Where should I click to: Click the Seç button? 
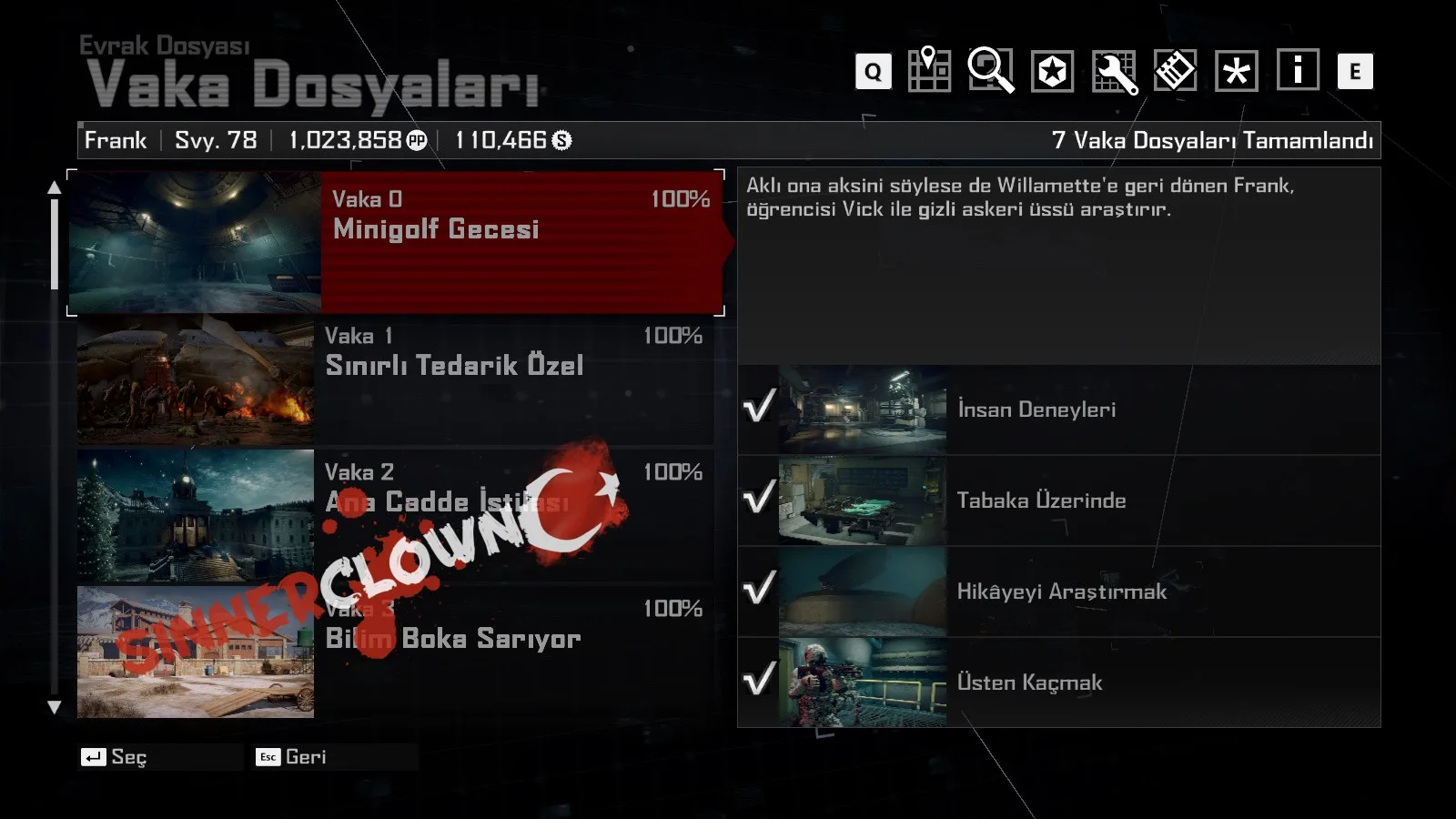115,757
